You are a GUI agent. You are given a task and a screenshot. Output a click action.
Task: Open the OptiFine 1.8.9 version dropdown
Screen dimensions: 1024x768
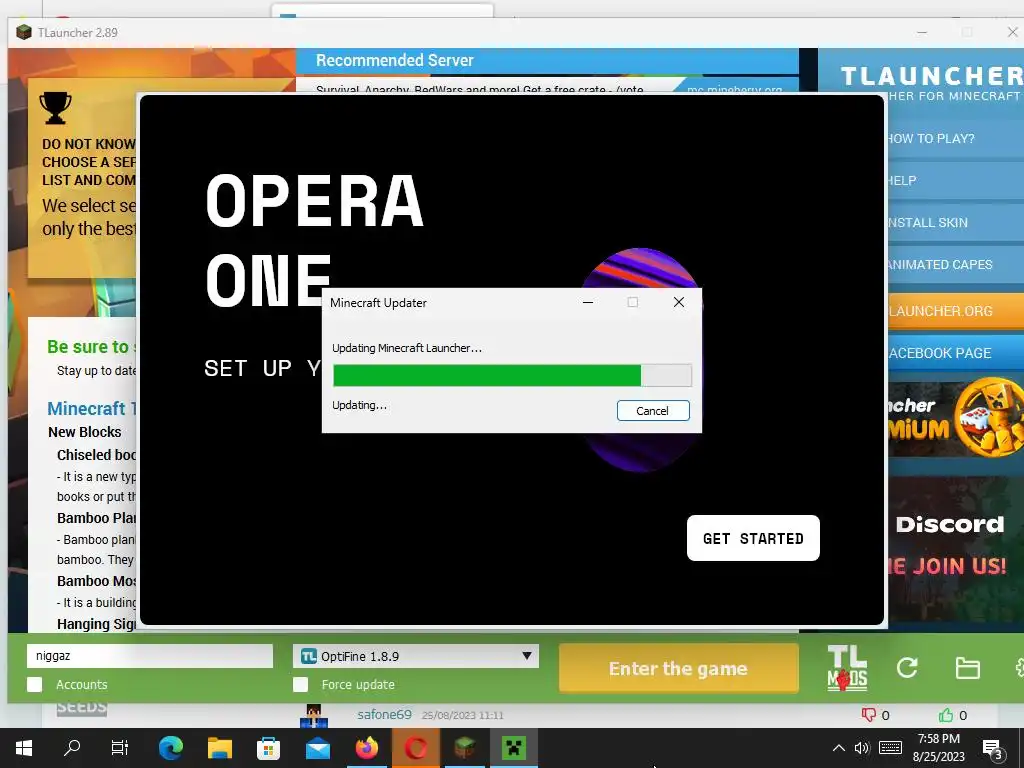pyautogui.click(x=416, y=656)
